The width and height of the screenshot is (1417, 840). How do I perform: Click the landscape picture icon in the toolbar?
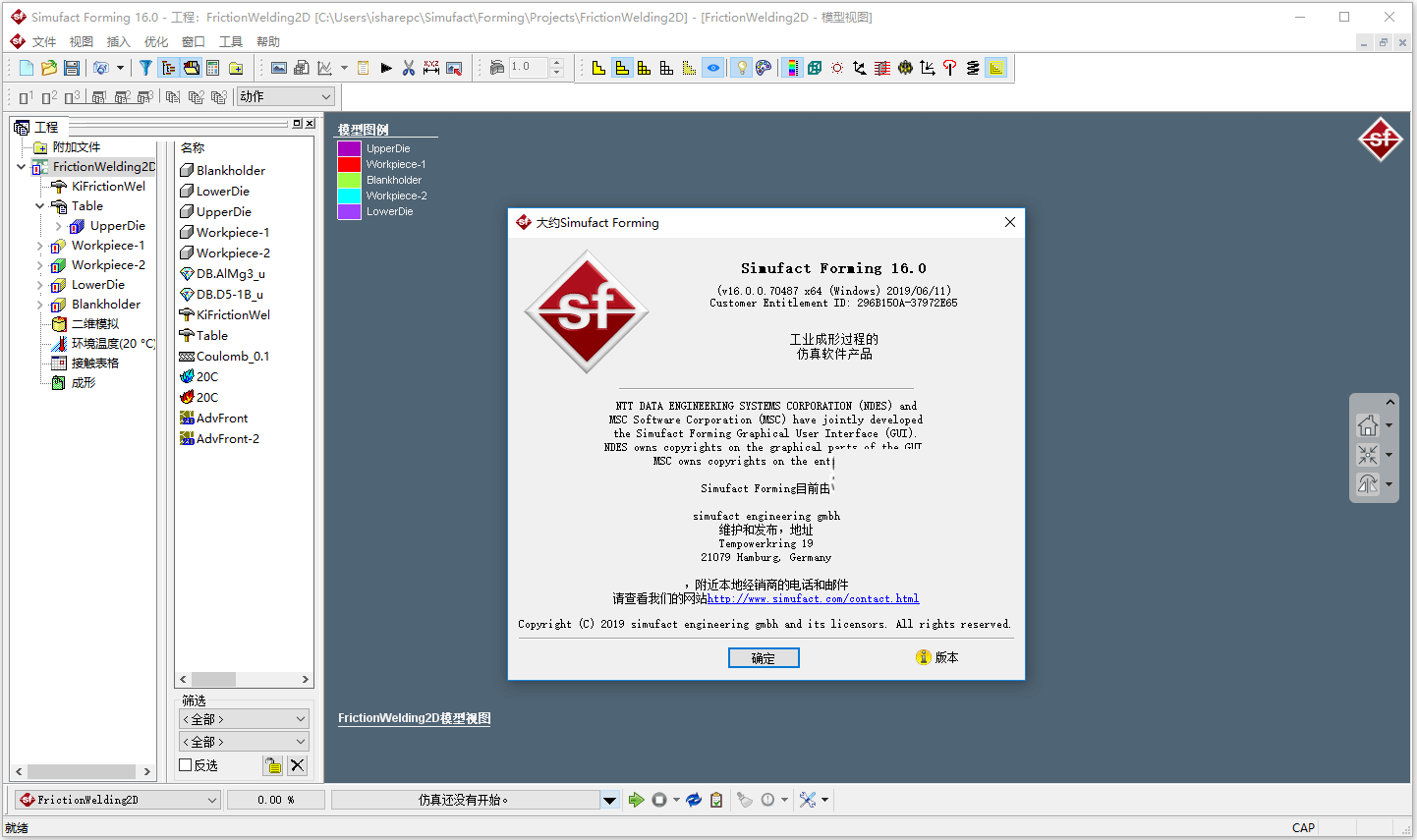pyautogui.click(x=279, y=68)
